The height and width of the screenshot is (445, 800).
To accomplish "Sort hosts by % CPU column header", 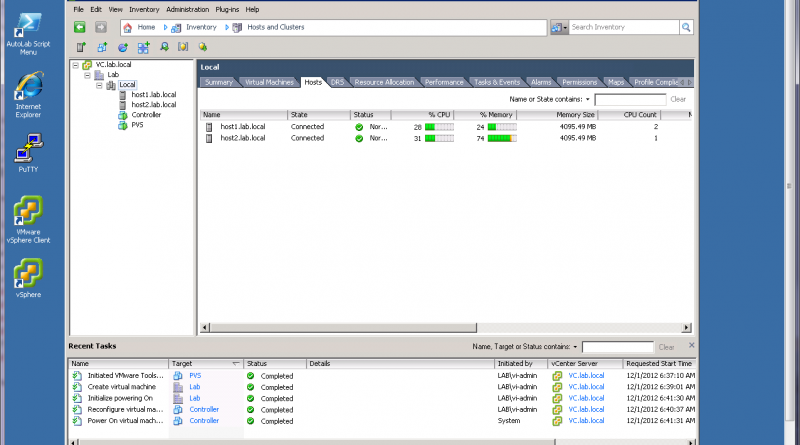I will pos(422,115).
